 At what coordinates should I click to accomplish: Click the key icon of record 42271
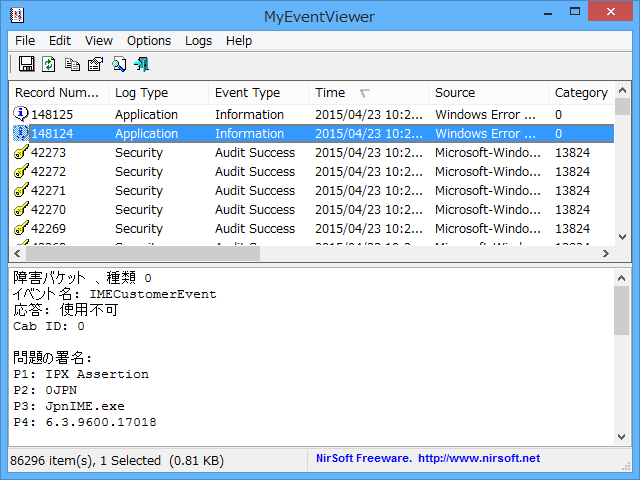pos(21,190)
